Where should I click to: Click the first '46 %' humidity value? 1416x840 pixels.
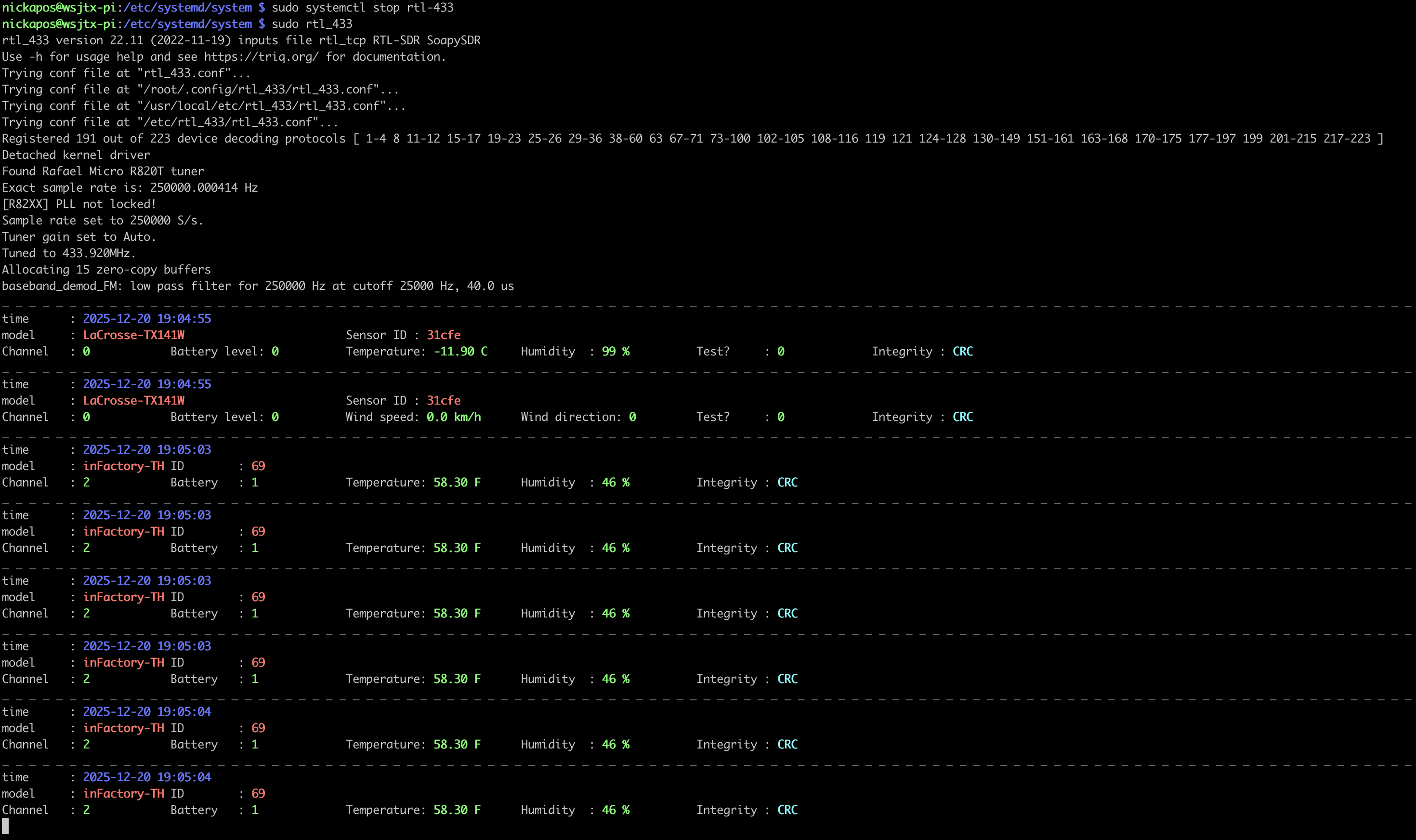[616, 483]
